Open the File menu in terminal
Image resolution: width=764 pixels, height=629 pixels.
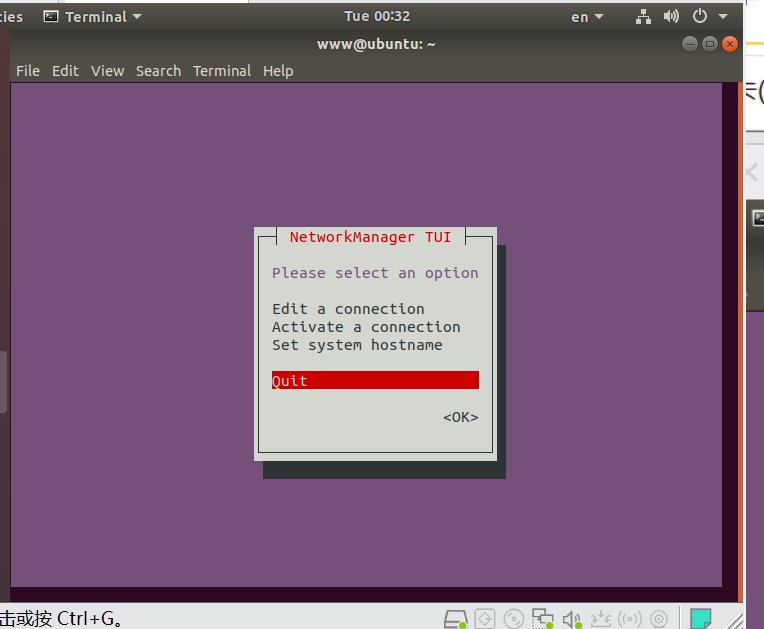pos(28,71)
